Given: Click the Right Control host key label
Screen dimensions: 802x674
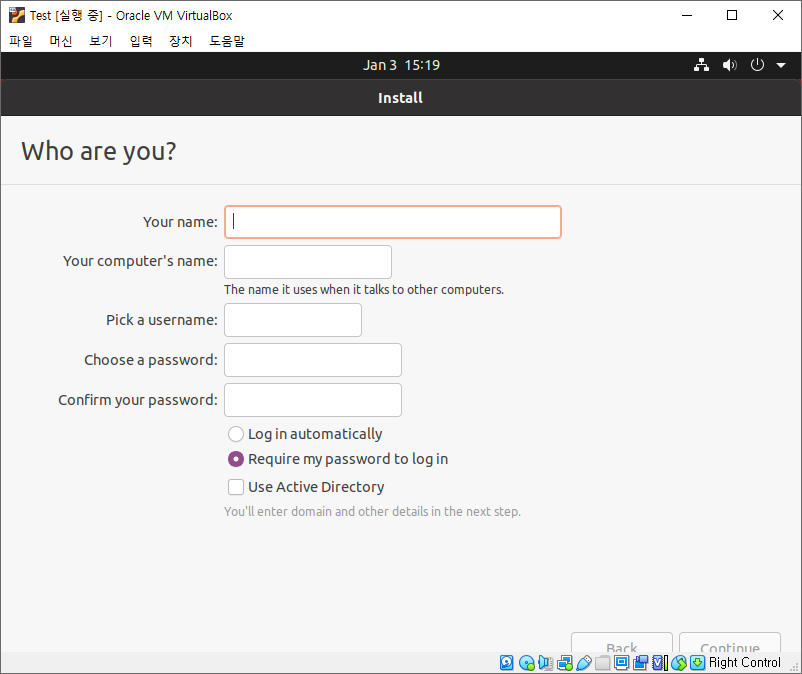Looking at the screenshot, I should pyautogui.click(x=745, y=663).
